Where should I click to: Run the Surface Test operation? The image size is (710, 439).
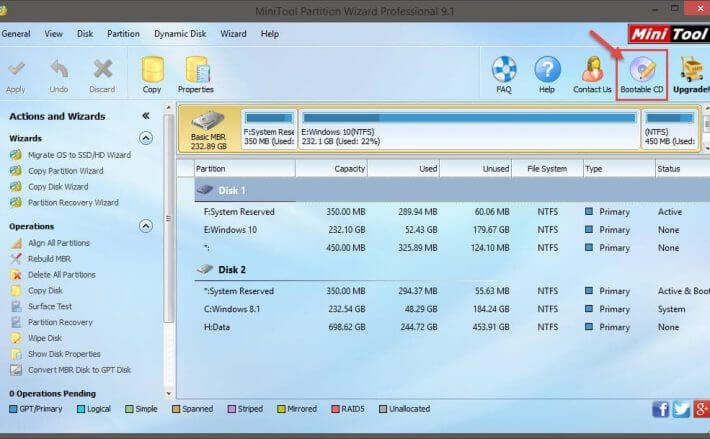pyautogui.click(x=50, y=306)
